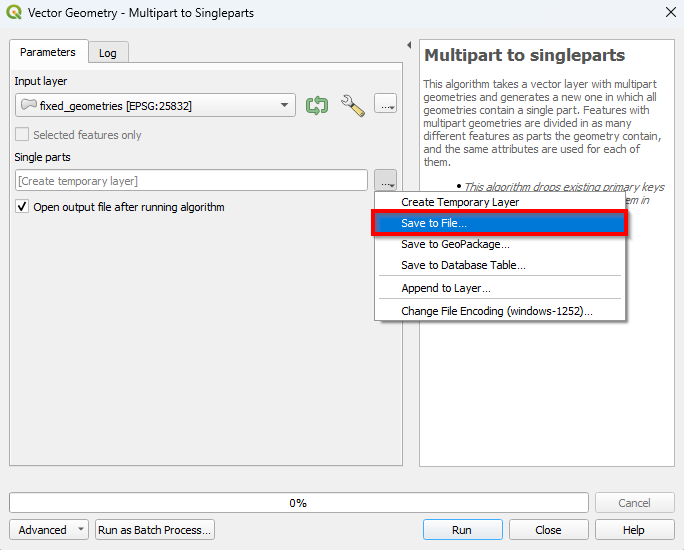
Task: Switch to the Log tab
Action: click(107, 53)
